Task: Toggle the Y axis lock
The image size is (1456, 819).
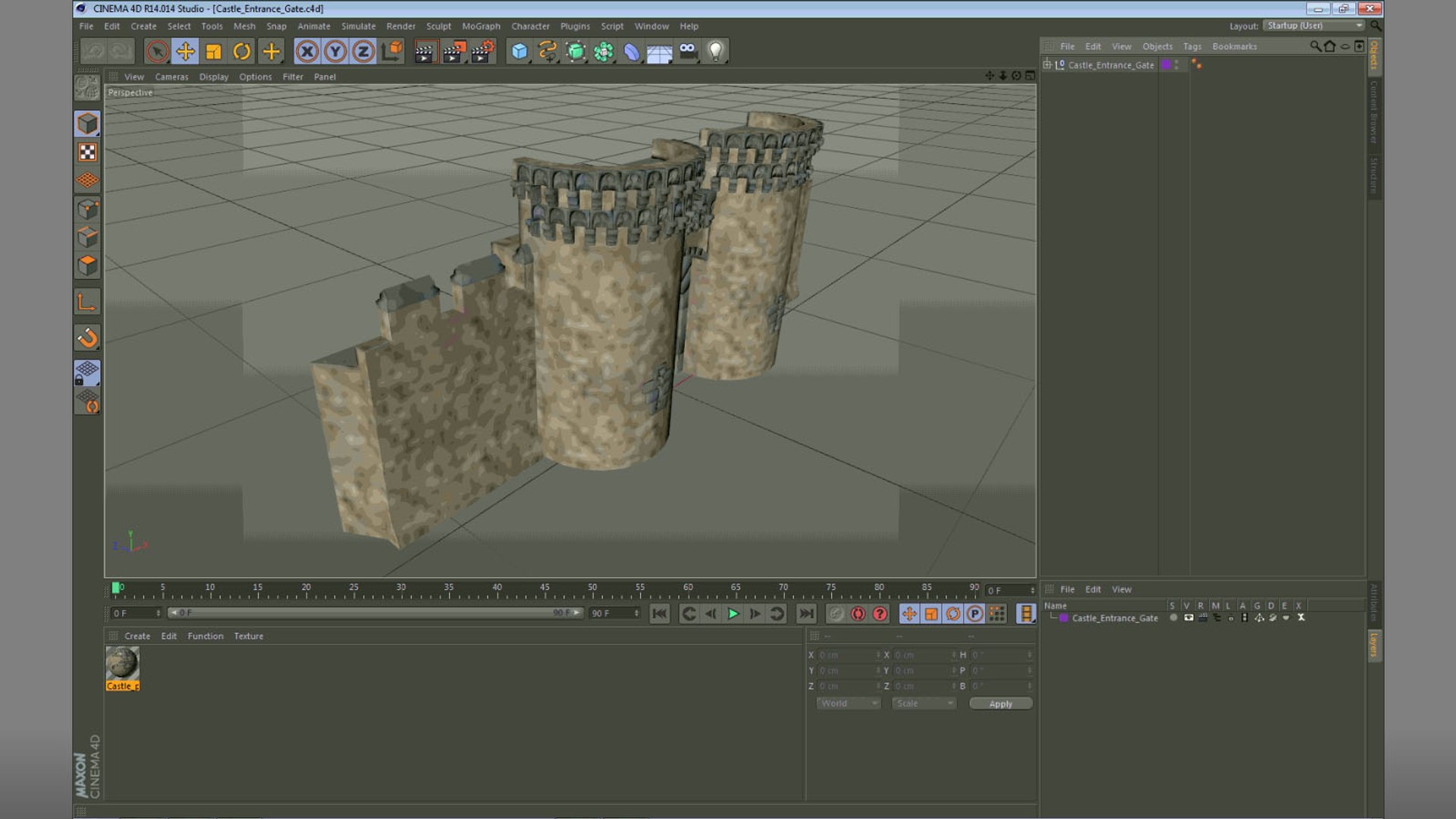Action: pyautogui.click(x=335, y=52)
